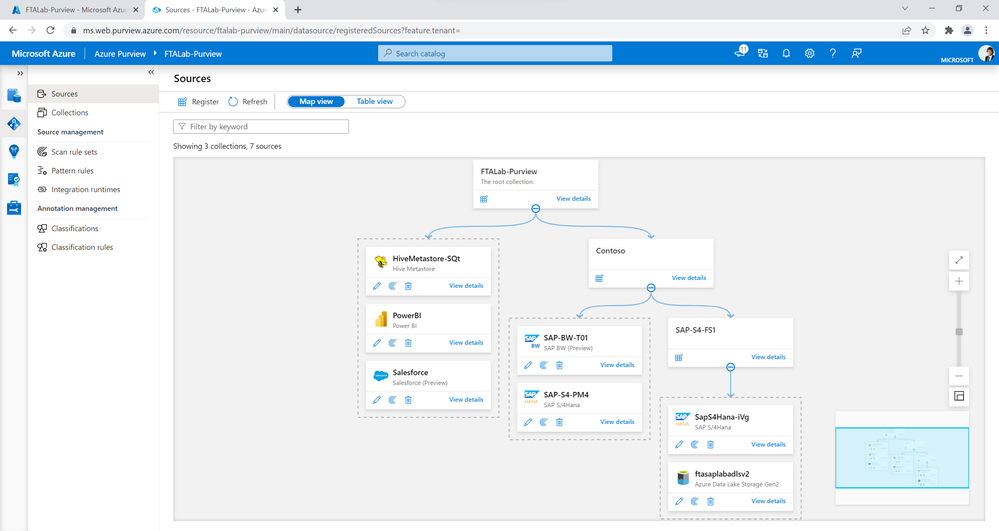Delete the ftasaplabadlsv2 source

[x=710, y=501]
